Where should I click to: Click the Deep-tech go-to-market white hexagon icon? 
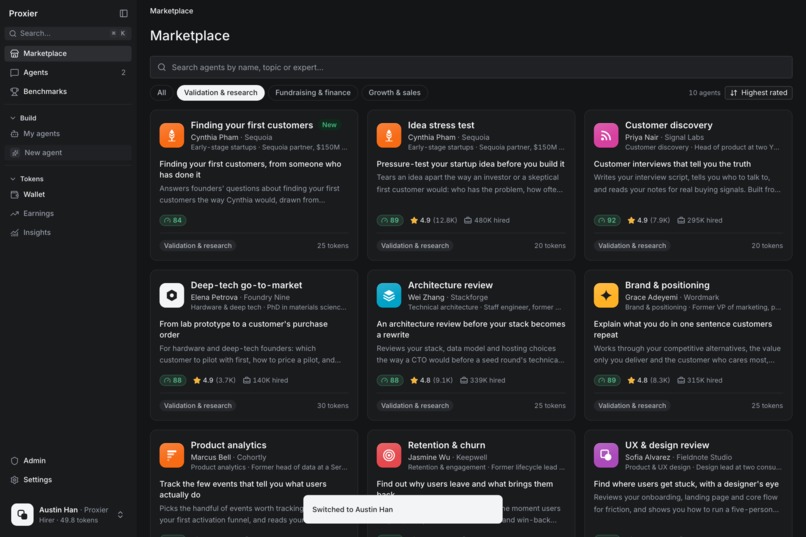(x=172, y=295)
